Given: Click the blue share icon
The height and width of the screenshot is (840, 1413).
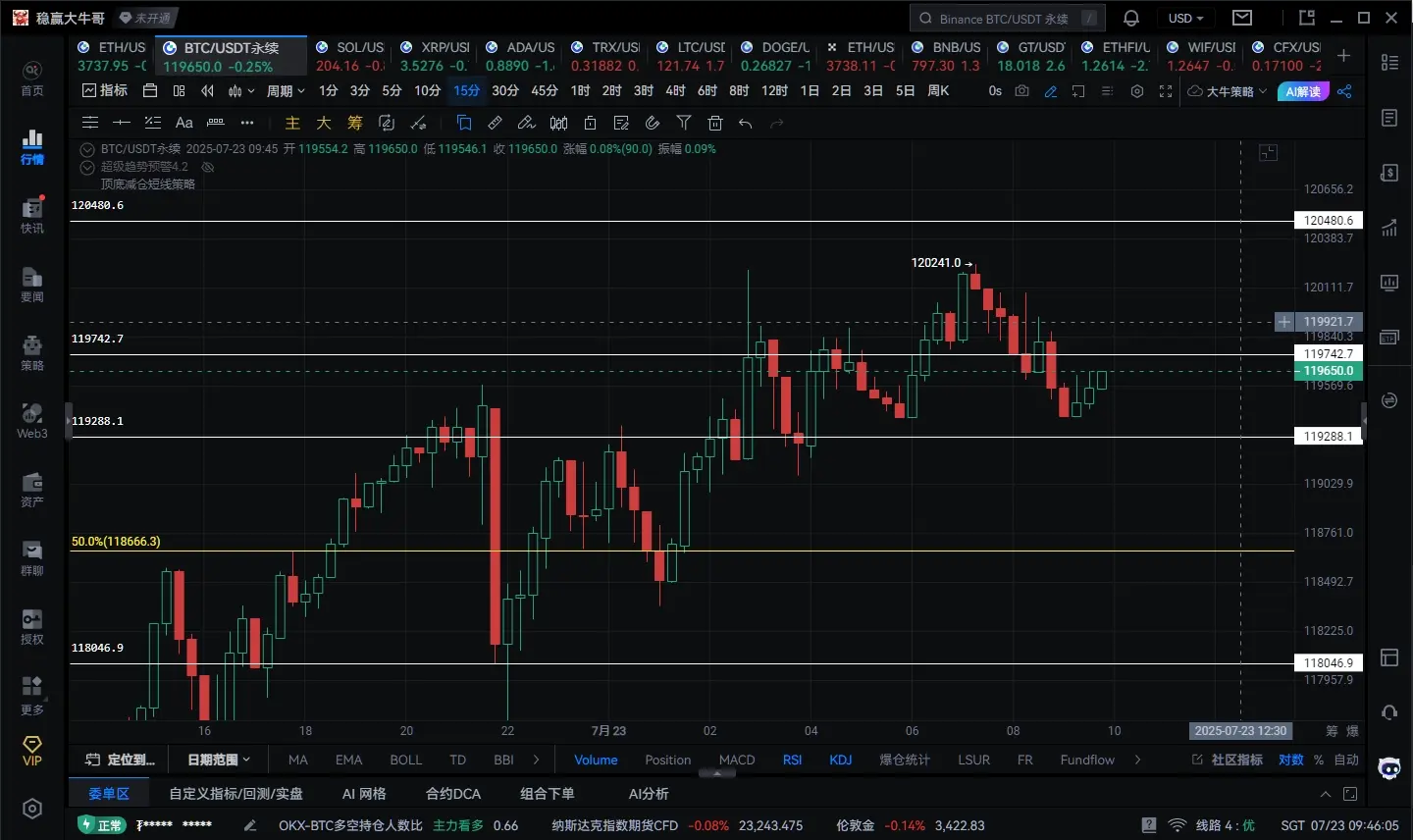Looking at the screenshot, I should [x=1344, y=90].
